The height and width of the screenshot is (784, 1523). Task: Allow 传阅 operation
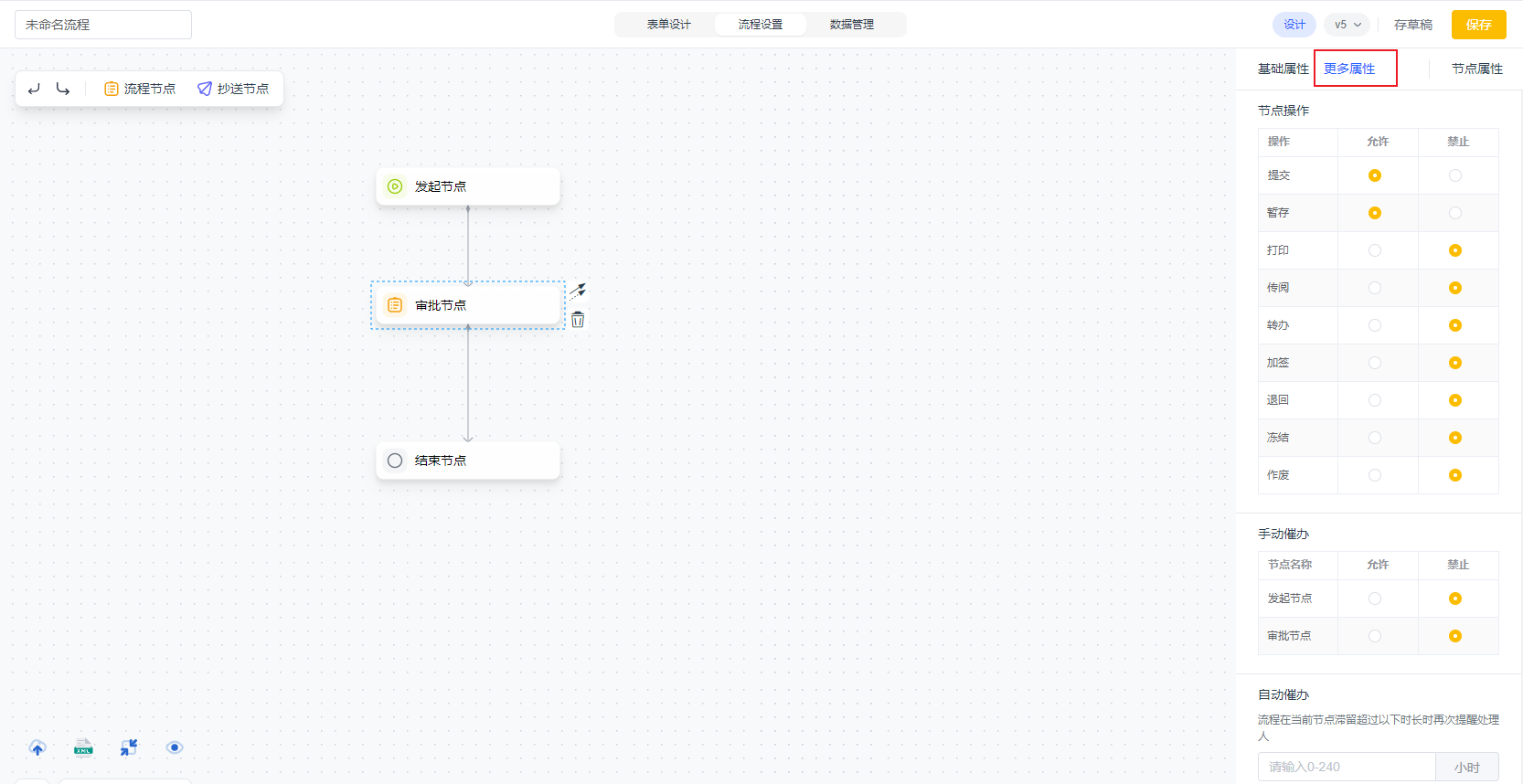tap(1375, 288)
